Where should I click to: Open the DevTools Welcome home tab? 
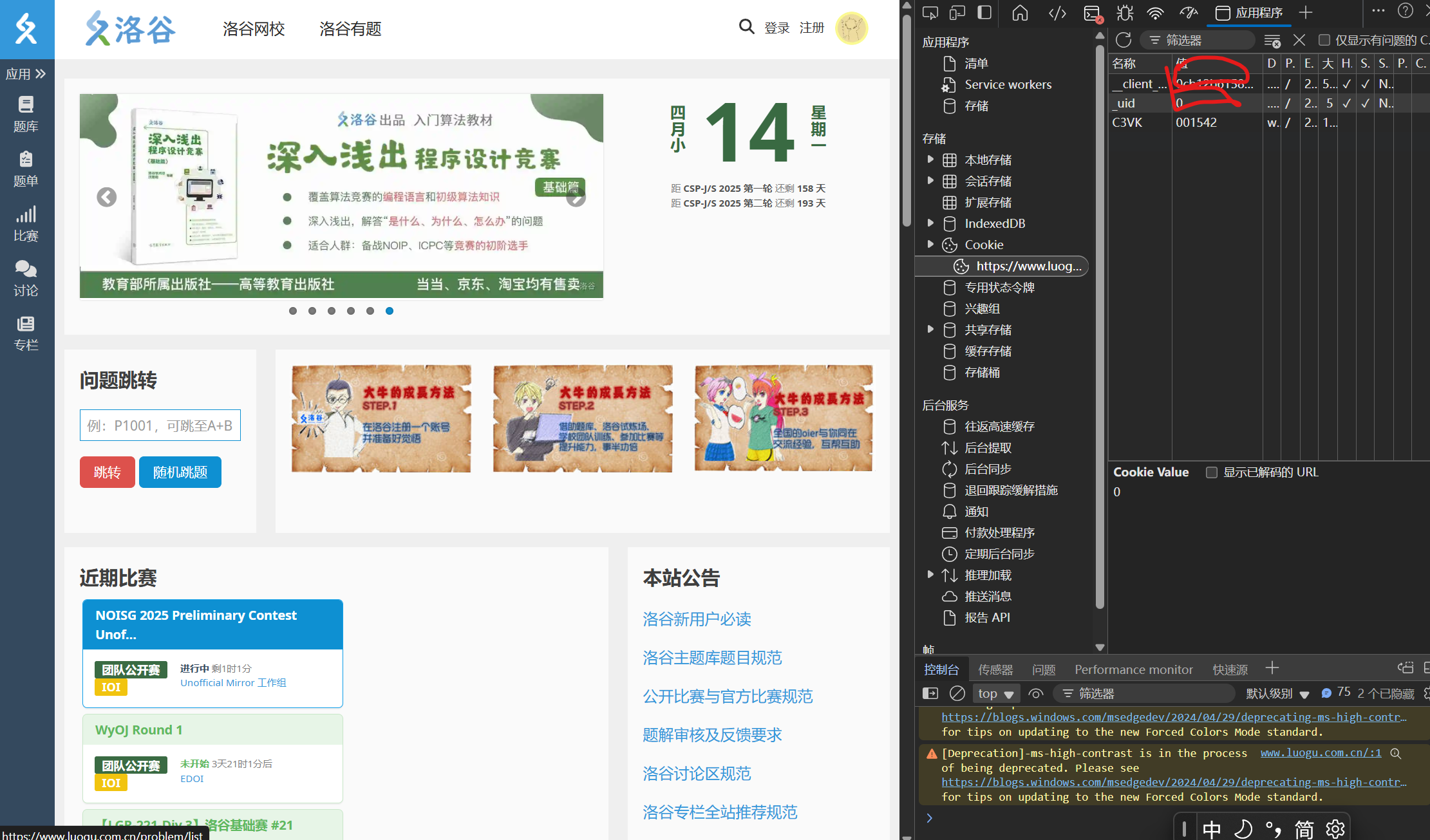coord(1020,13)
